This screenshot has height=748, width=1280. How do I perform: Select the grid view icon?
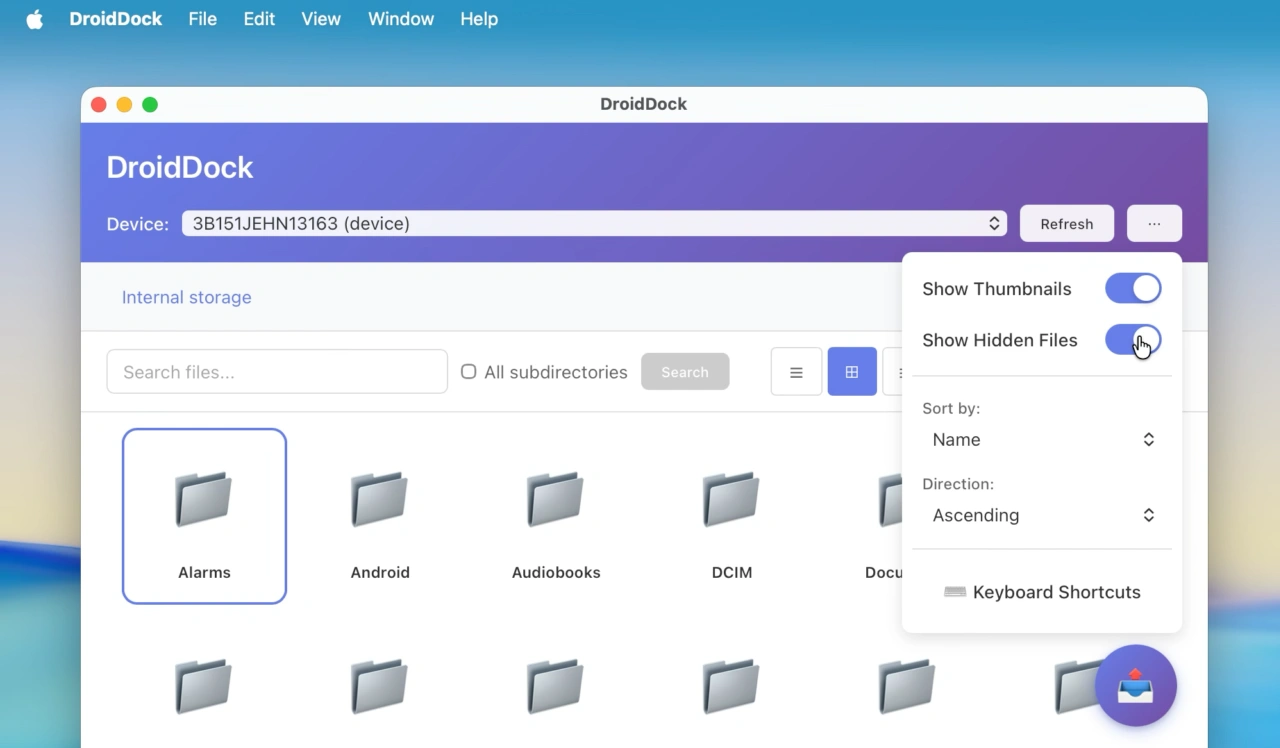tap(852, 372)
